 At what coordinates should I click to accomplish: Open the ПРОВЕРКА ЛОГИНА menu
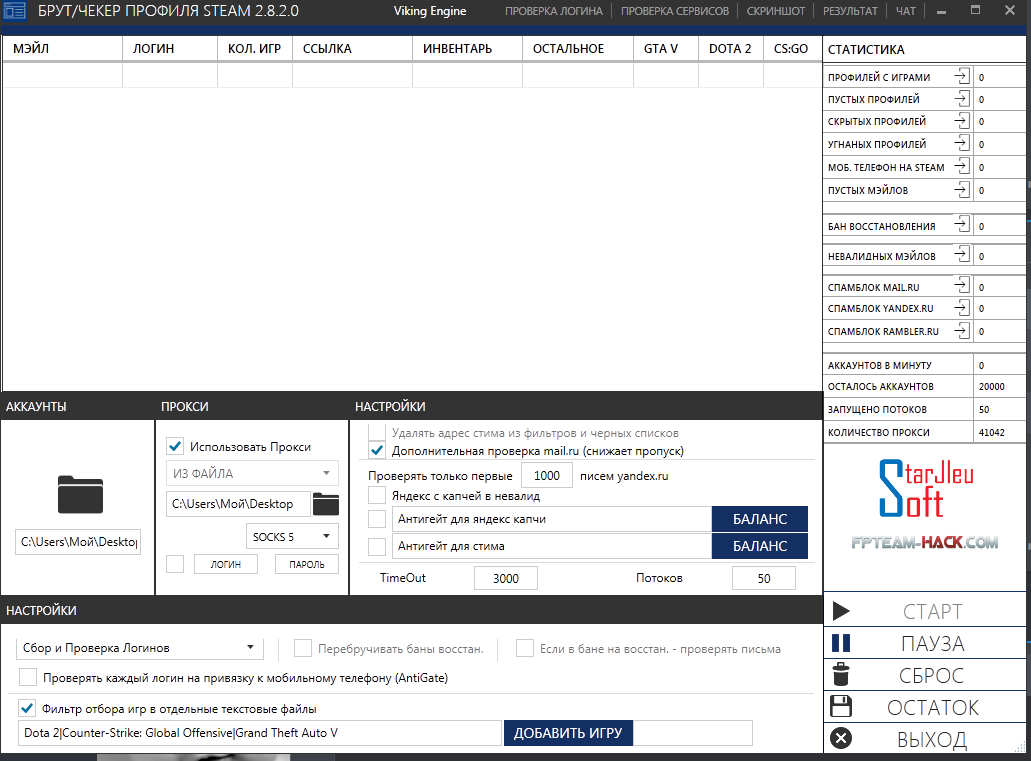tap(554, 11)
